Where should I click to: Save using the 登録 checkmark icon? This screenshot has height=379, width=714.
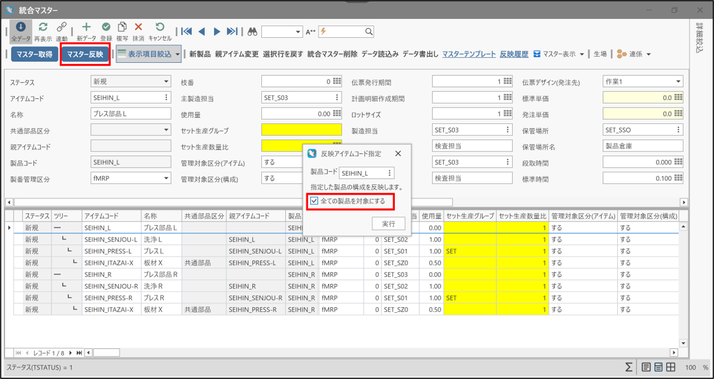pyautogui.click(x=106, y=27)
